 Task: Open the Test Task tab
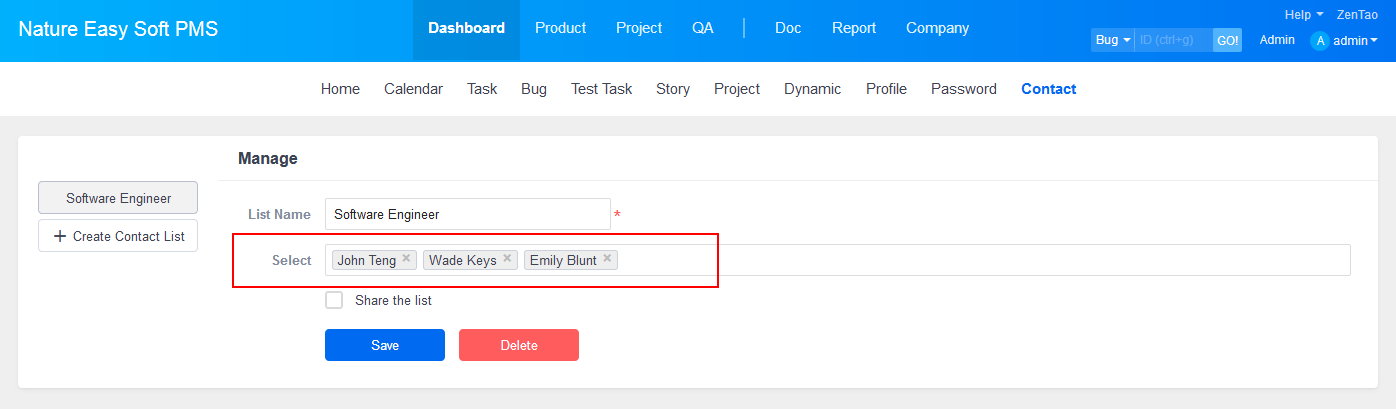pos(601,89)
